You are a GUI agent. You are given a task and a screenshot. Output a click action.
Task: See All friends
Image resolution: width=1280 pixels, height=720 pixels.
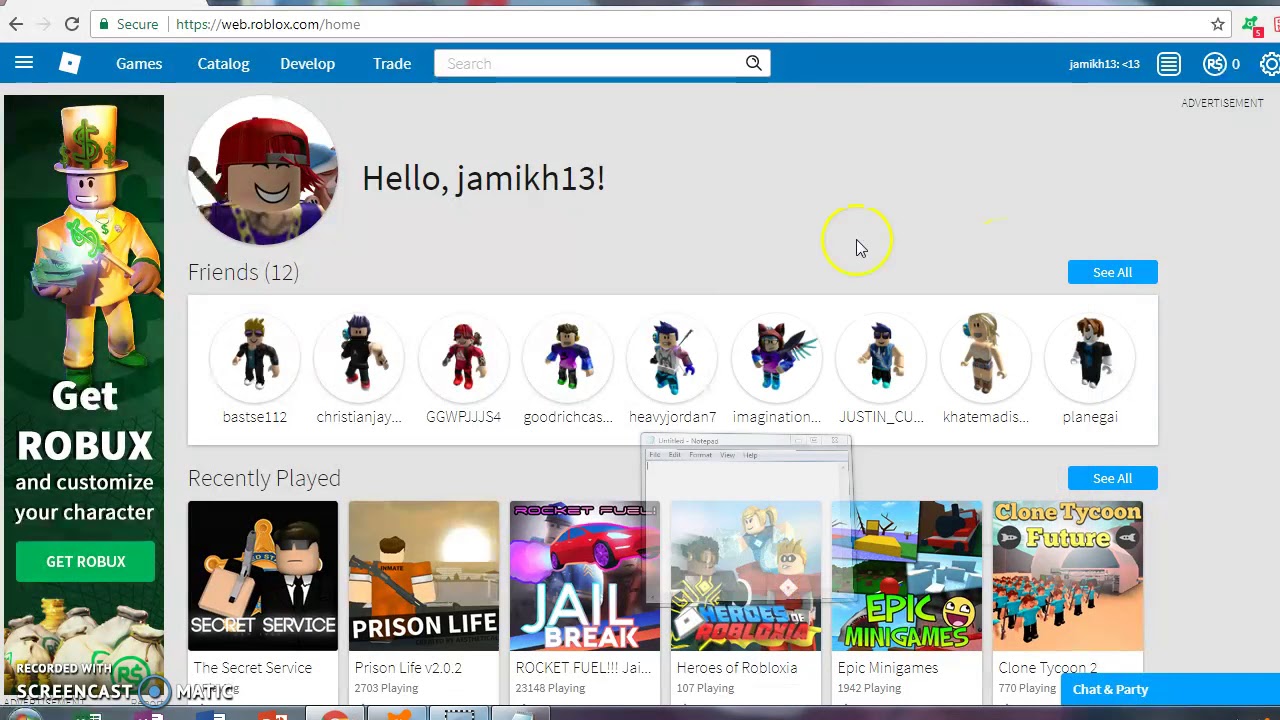(x=1112, y=272)
